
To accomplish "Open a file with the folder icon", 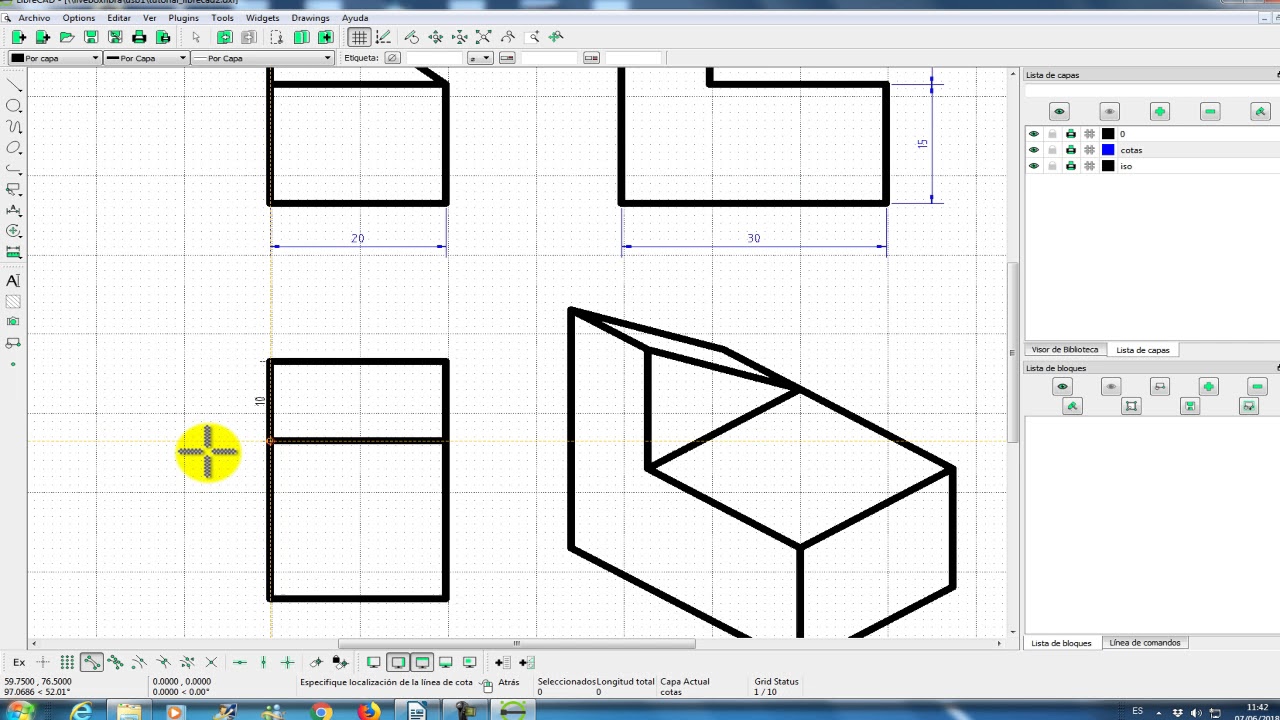I will (x=67, y=37).
